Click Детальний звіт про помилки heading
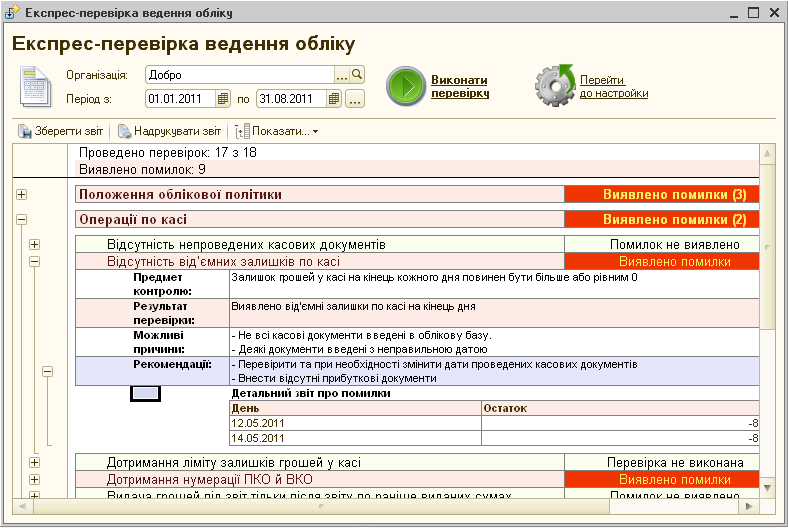788x528 pixels. pos(311,393)
